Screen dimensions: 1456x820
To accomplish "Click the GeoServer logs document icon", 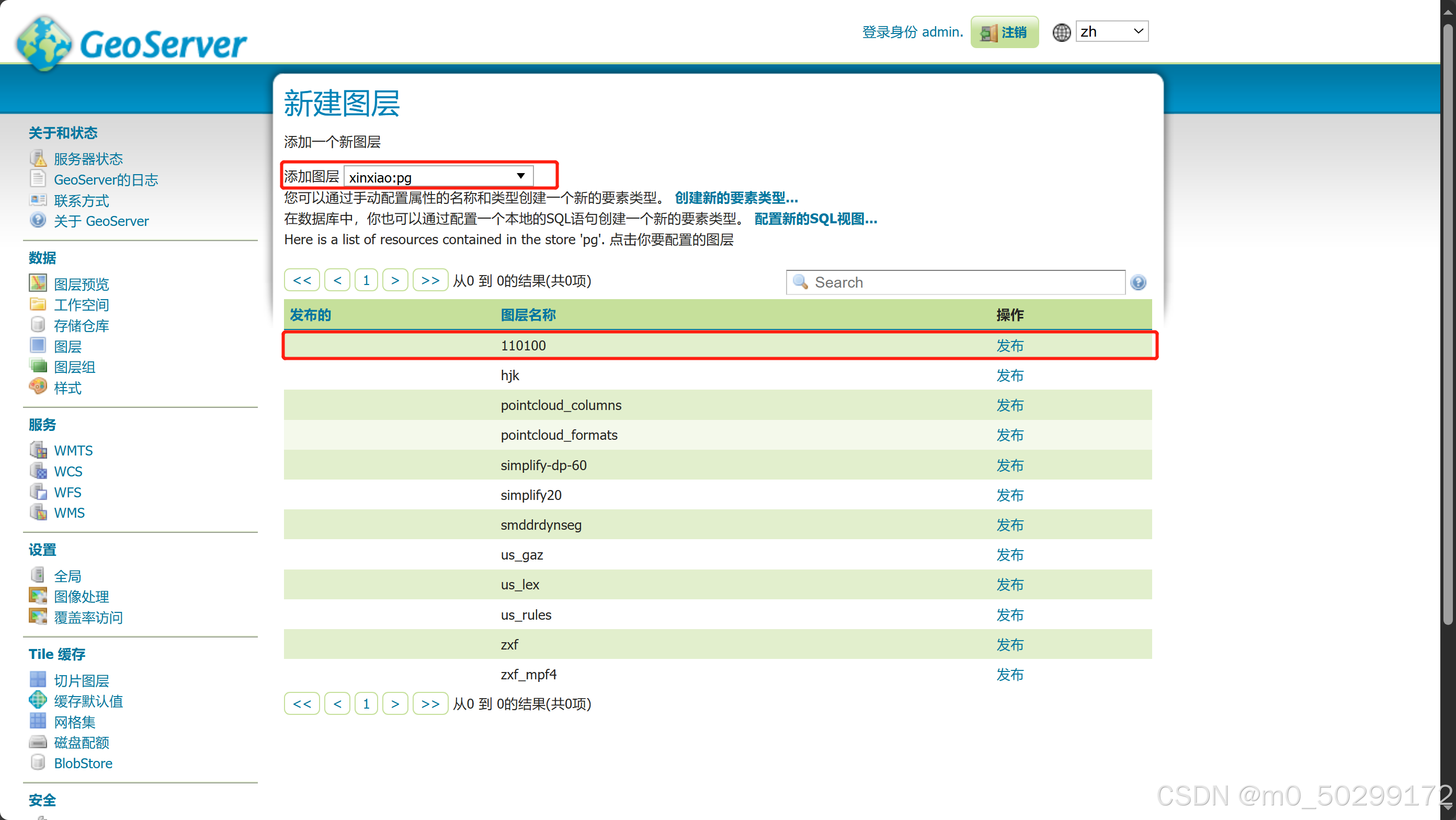I will [38, 178].
